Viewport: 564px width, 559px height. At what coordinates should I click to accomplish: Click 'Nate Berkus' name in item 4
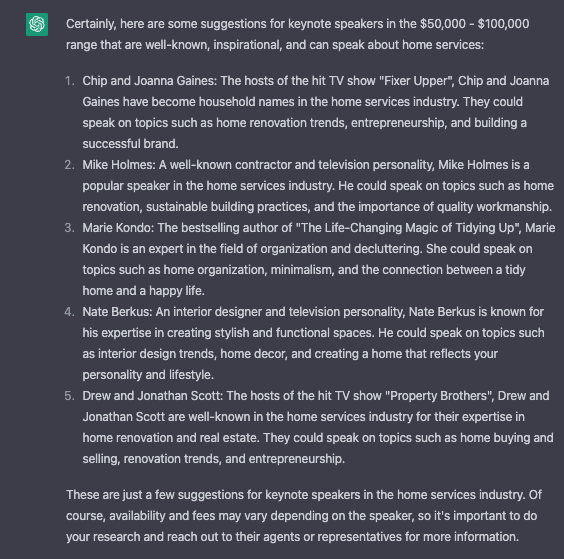pos(117,312)
